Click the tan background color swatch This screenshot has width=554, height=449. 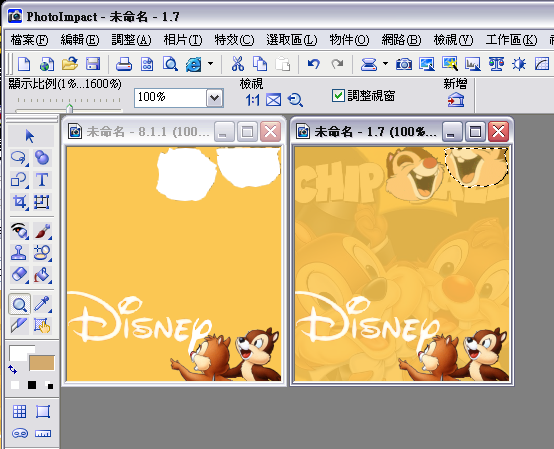pos(42,363)
